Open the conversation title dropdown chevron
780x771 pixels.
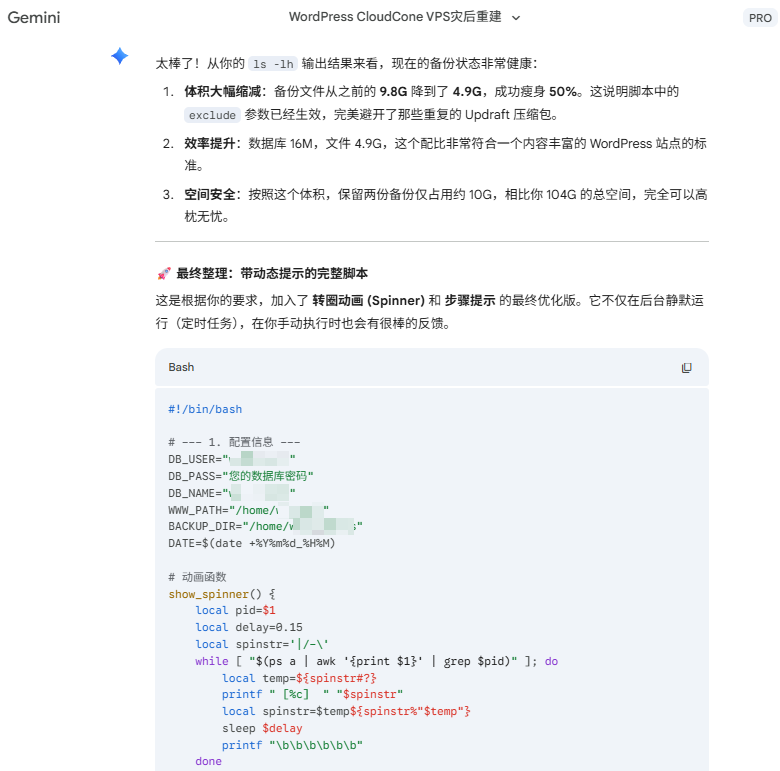[516, 18]
